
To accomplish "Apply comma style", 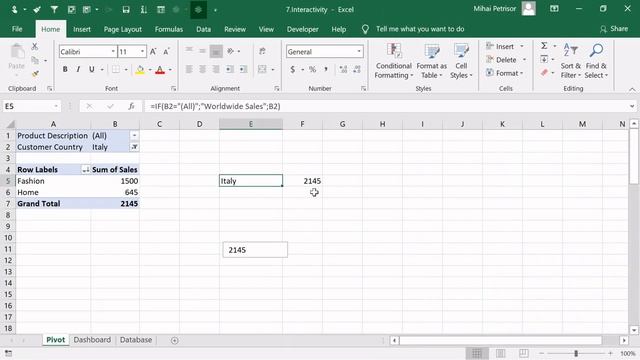I will click(326, 70).
